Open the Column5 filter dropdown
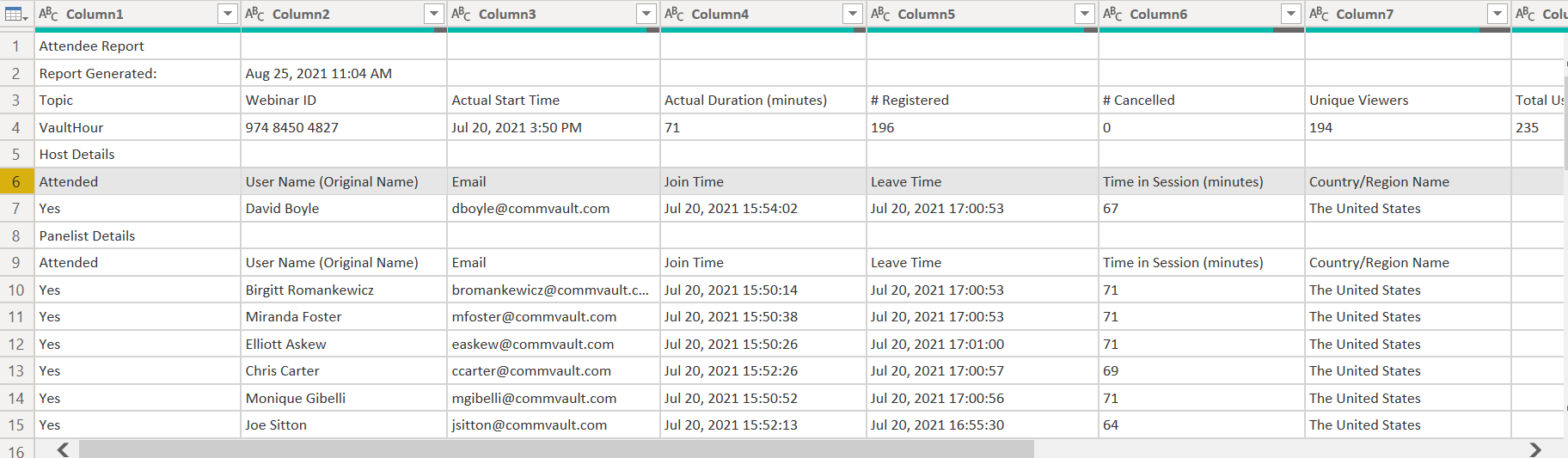 point(1085,14)
